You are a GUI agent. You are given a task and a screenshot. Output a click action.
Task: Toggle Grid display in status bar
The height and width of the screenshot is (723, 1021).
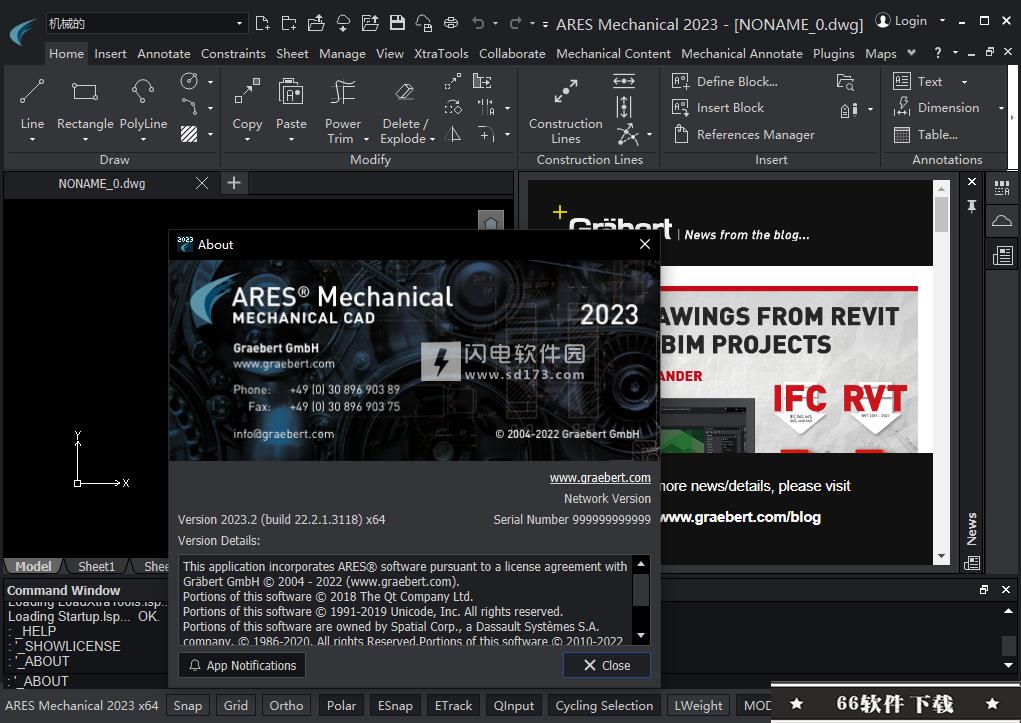tap(236, 705)
